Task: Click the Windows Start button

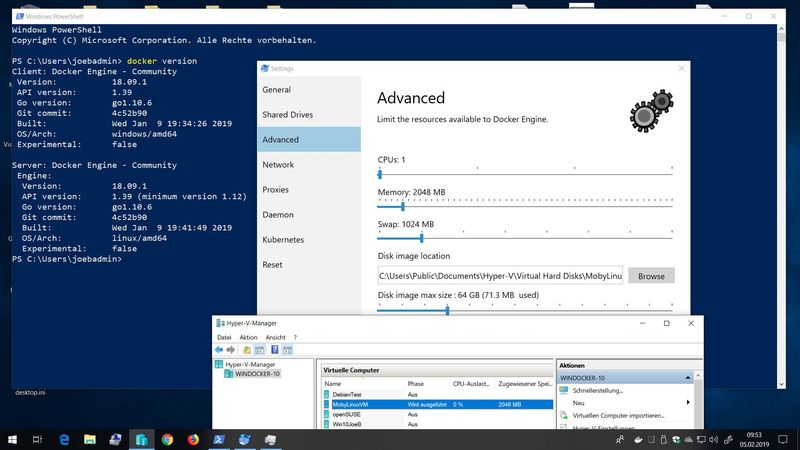Action: [12, 439]
